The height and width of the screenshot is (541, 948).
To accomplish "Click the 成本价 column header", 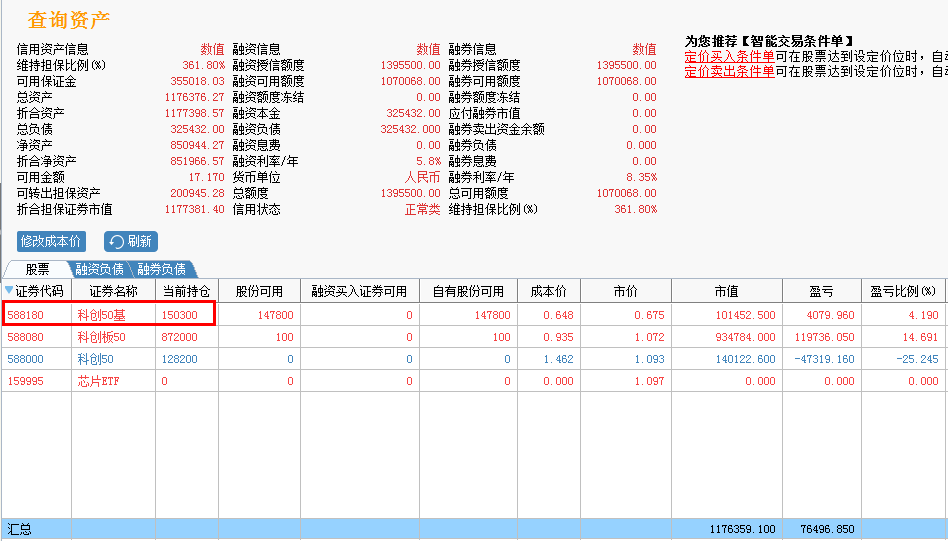I will tap(549, 291).
